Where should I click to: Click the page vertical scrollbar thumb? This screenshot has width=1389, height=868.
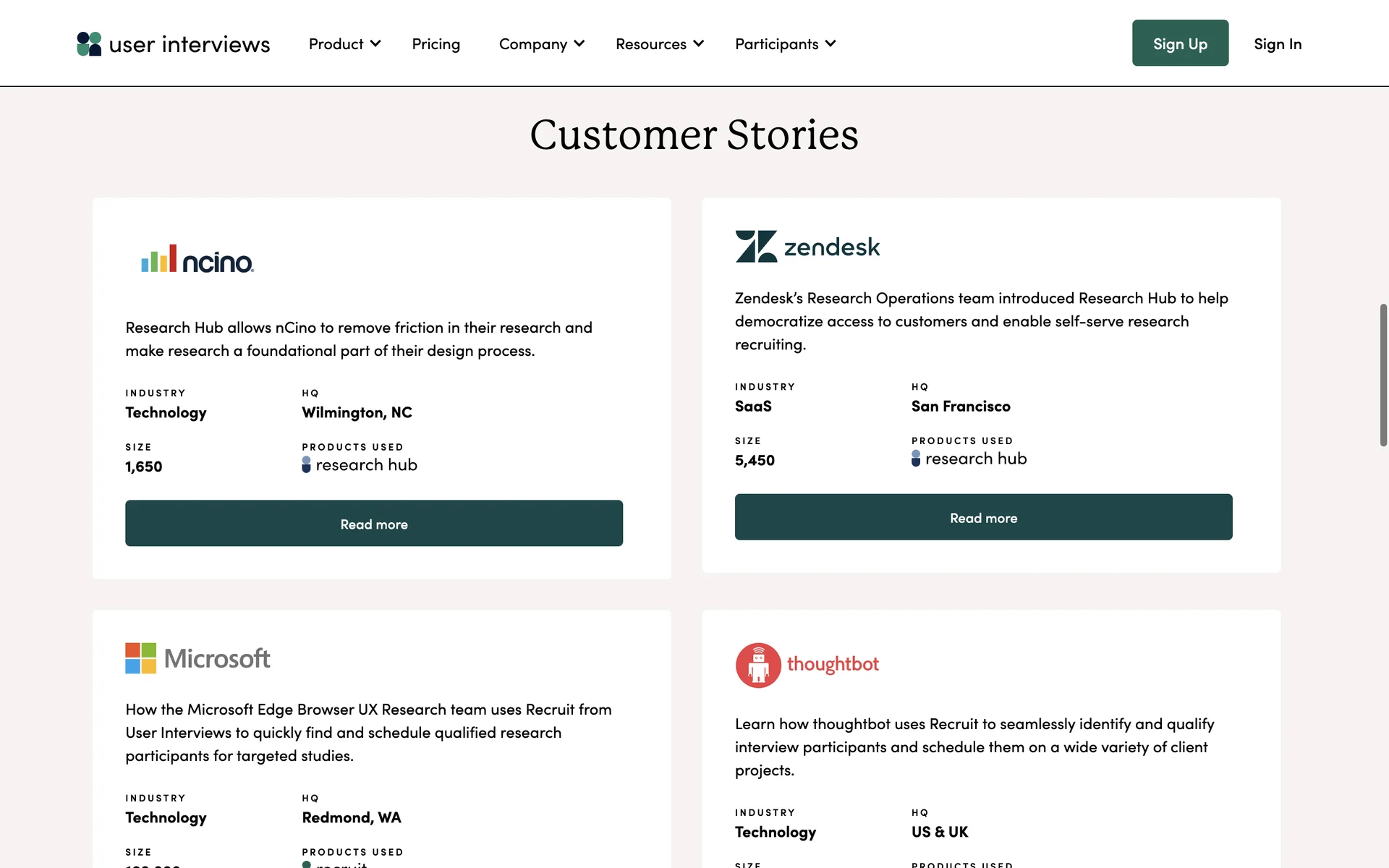tap(1382, 375)
